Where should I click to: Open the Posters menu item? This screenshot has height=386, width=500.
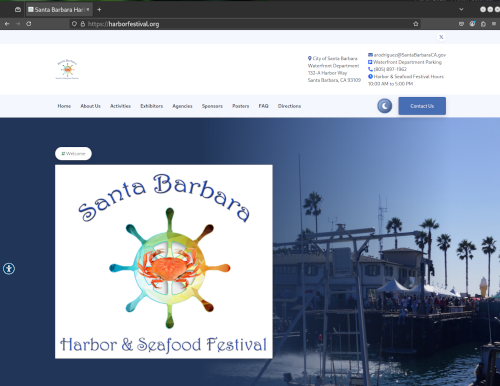[x=241, y=106]
